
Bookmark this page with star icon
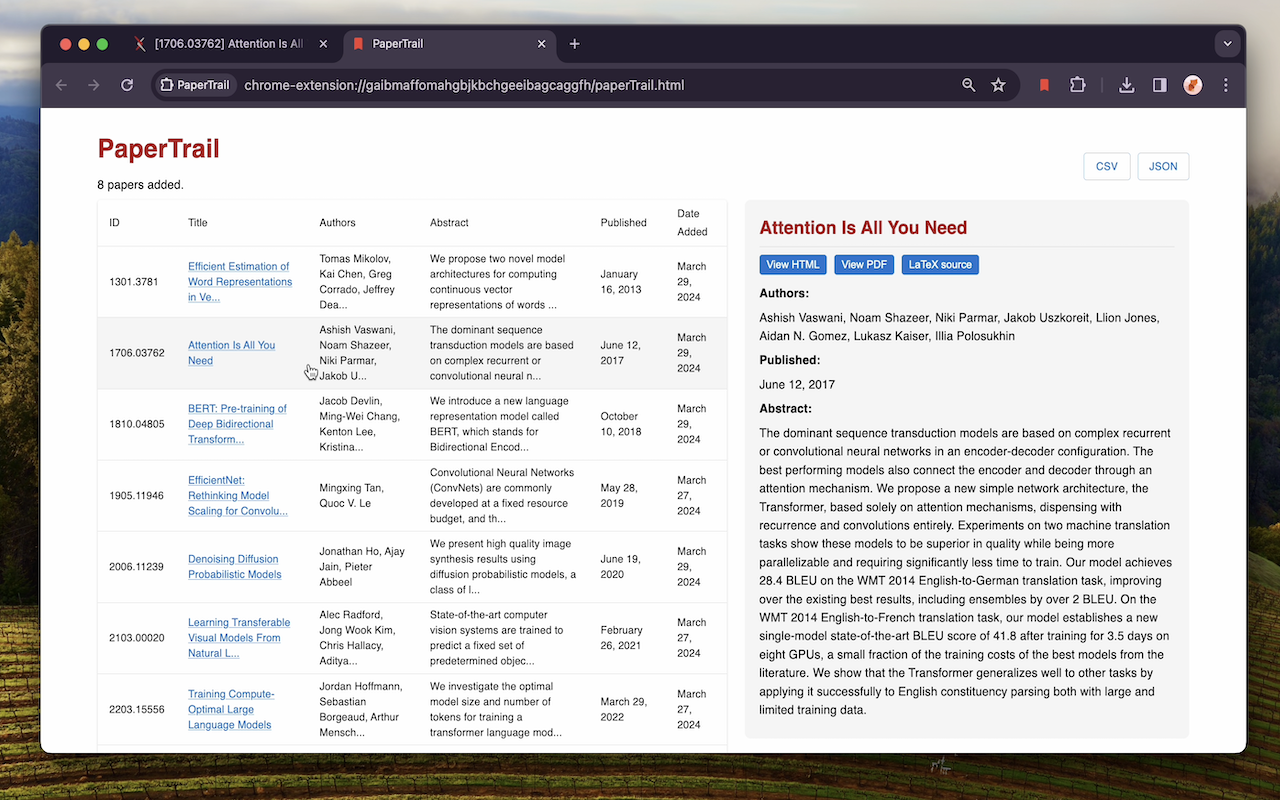tap(998, 85)
